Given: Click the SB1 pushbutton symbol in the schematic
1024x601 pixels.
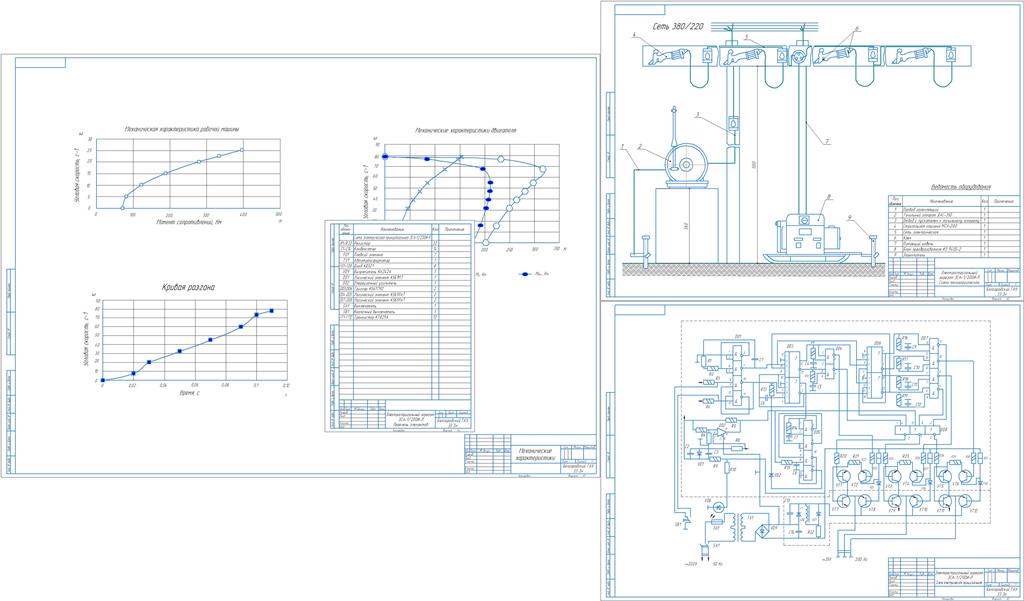Looking at the screenshot, I should (685, 521).
